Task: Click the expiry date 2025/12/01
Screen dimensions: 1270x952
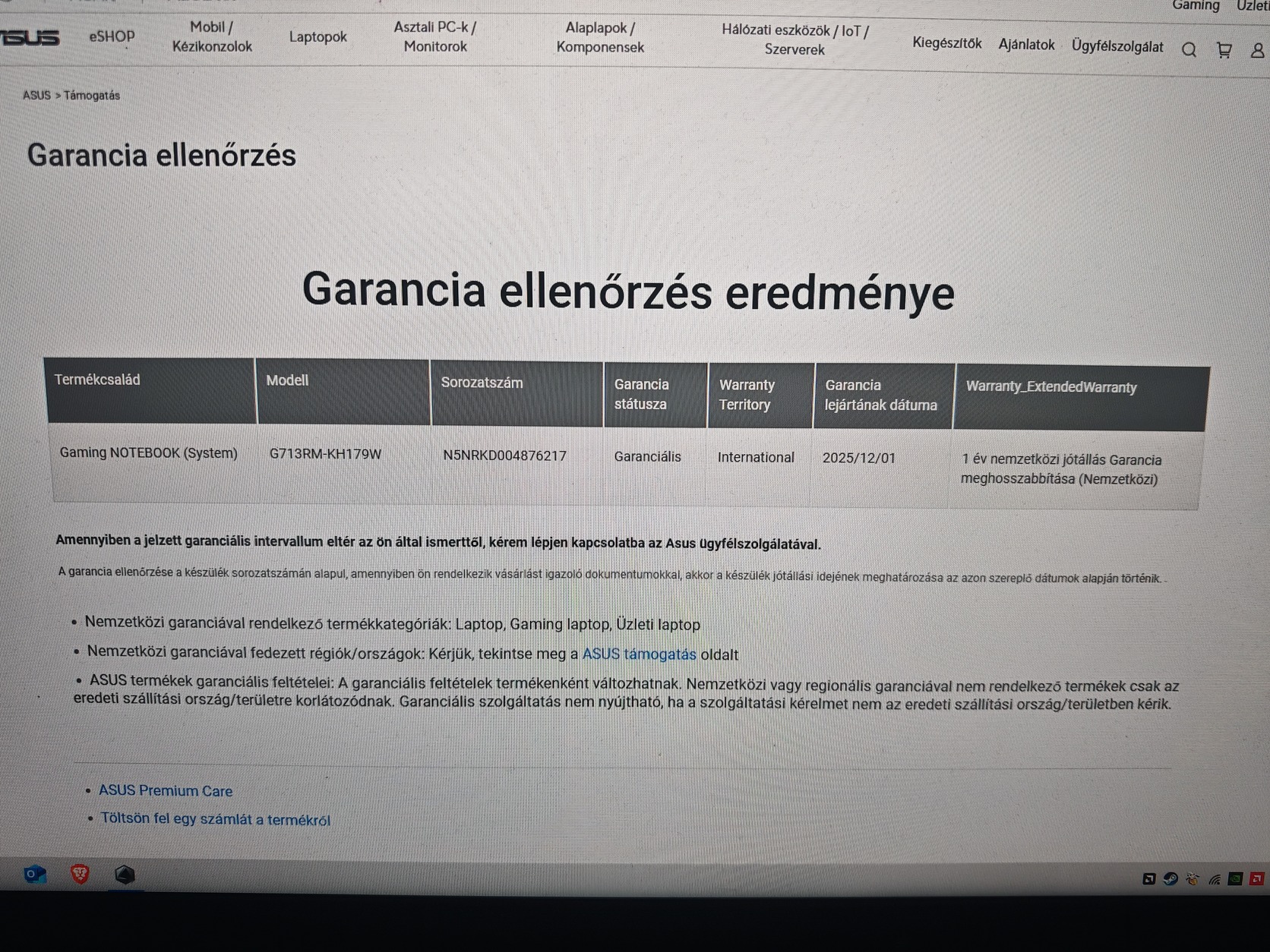Action: (x=859, y=458)
